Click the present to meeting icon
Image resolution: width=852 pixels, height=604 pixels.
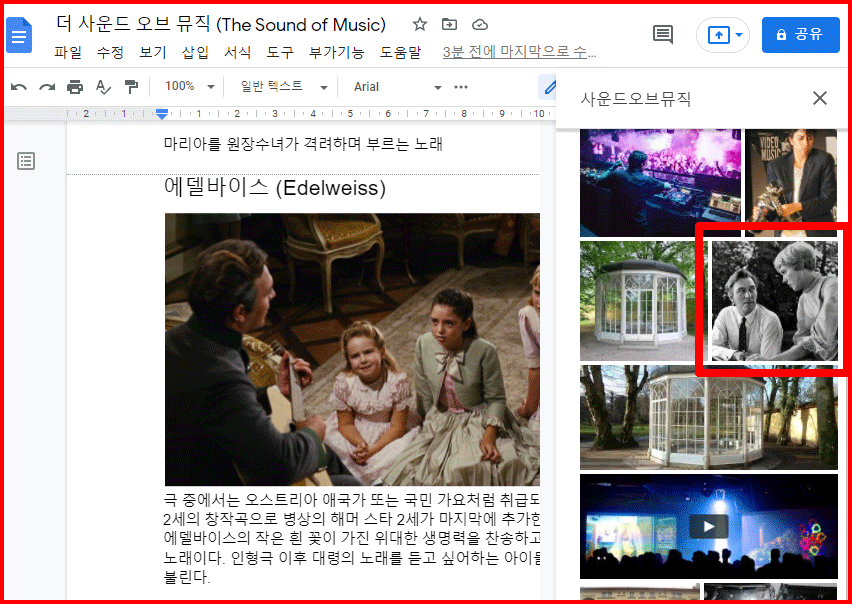pyautogui.click(x=718, y=35)
